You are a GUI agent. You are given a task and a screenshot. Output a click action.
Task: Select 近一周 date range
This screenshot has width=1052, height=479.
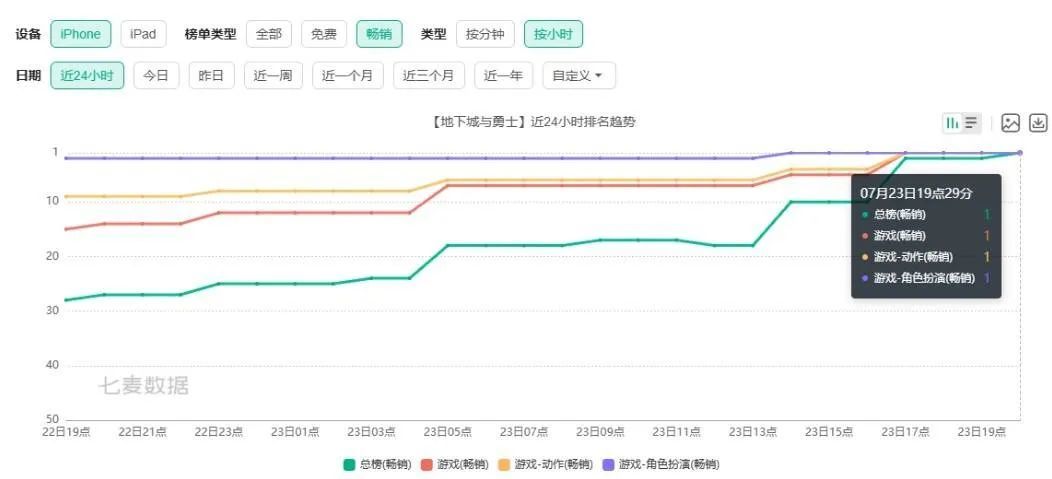[272, 76]
